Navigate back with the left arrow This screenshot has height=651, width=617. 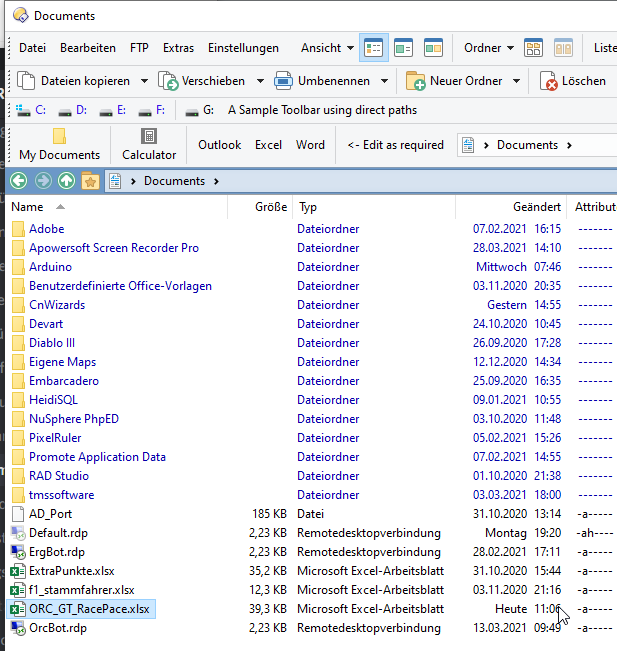[18, 181]
